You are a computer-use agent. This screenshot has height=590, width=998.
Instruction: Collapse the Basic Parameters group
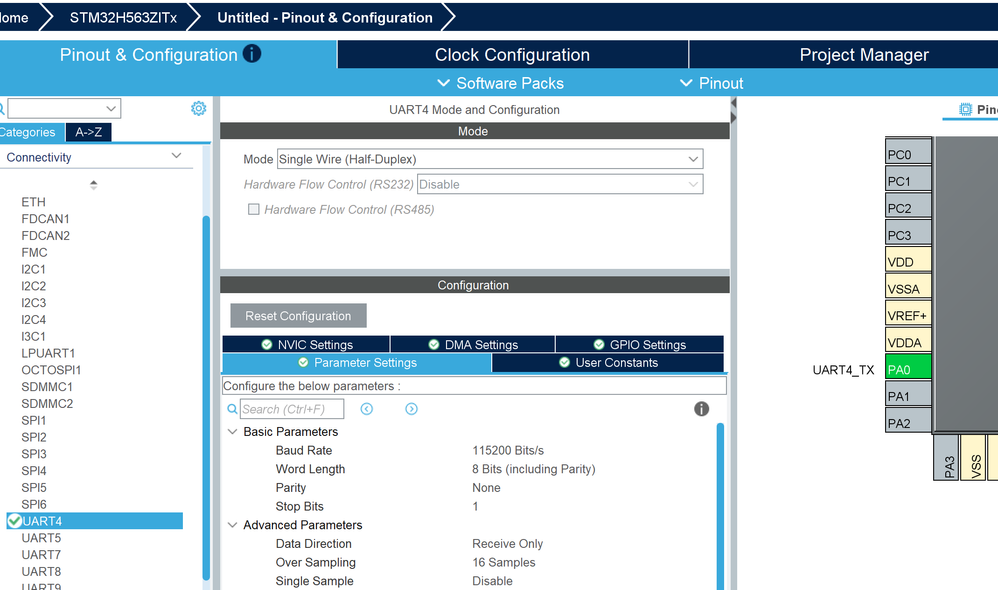(x=232, y=432)
